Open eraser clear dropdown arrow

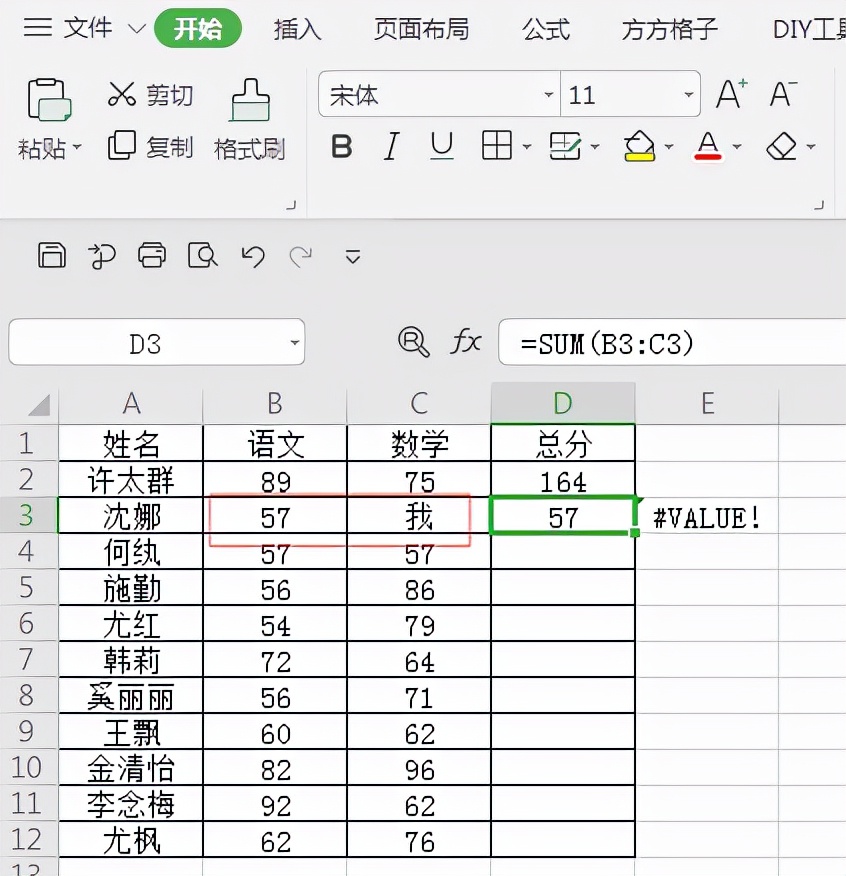click(811, 147)
